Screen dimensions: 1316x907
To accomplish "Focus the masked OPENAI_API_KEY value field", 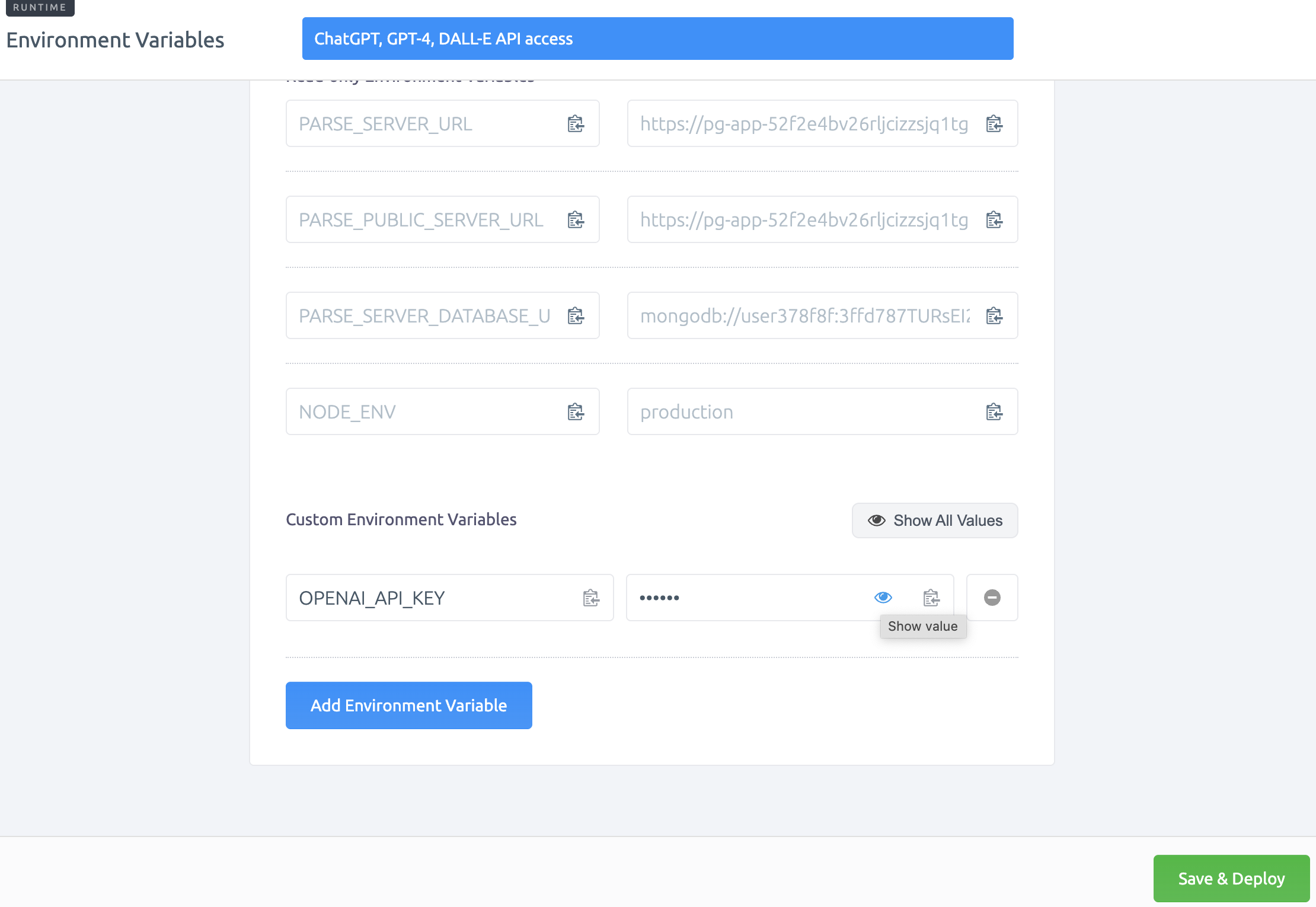I will (x=747, y=598).
